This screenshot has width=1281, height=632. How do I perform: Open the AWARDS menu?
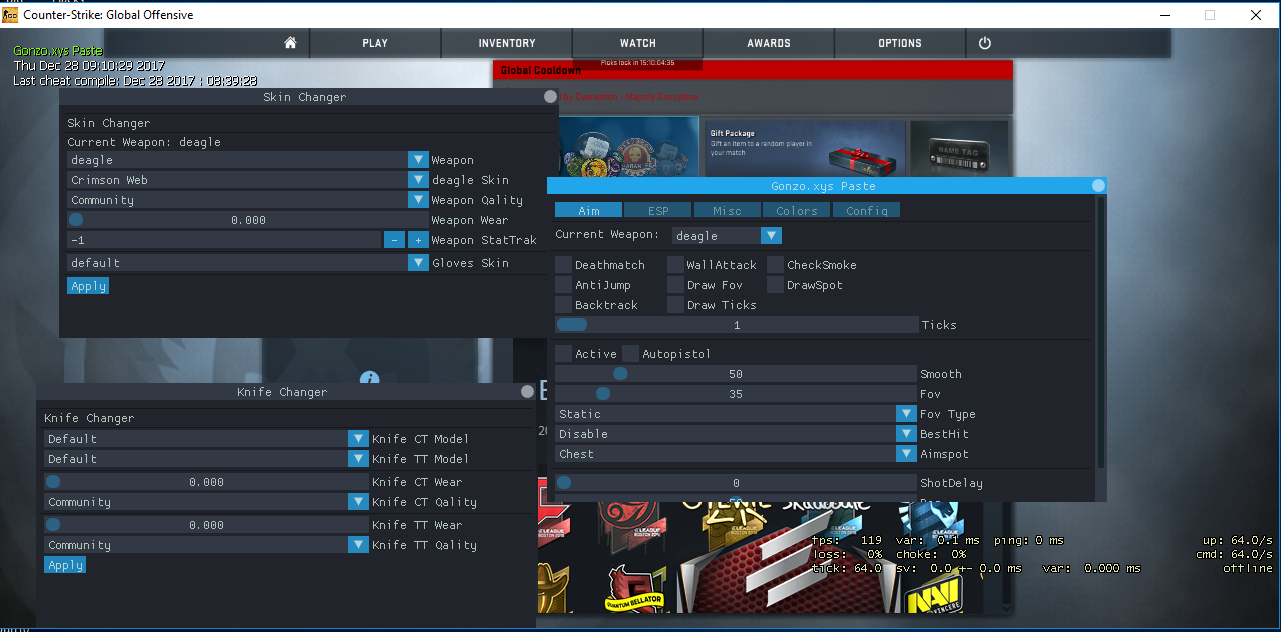click(769, 43)
